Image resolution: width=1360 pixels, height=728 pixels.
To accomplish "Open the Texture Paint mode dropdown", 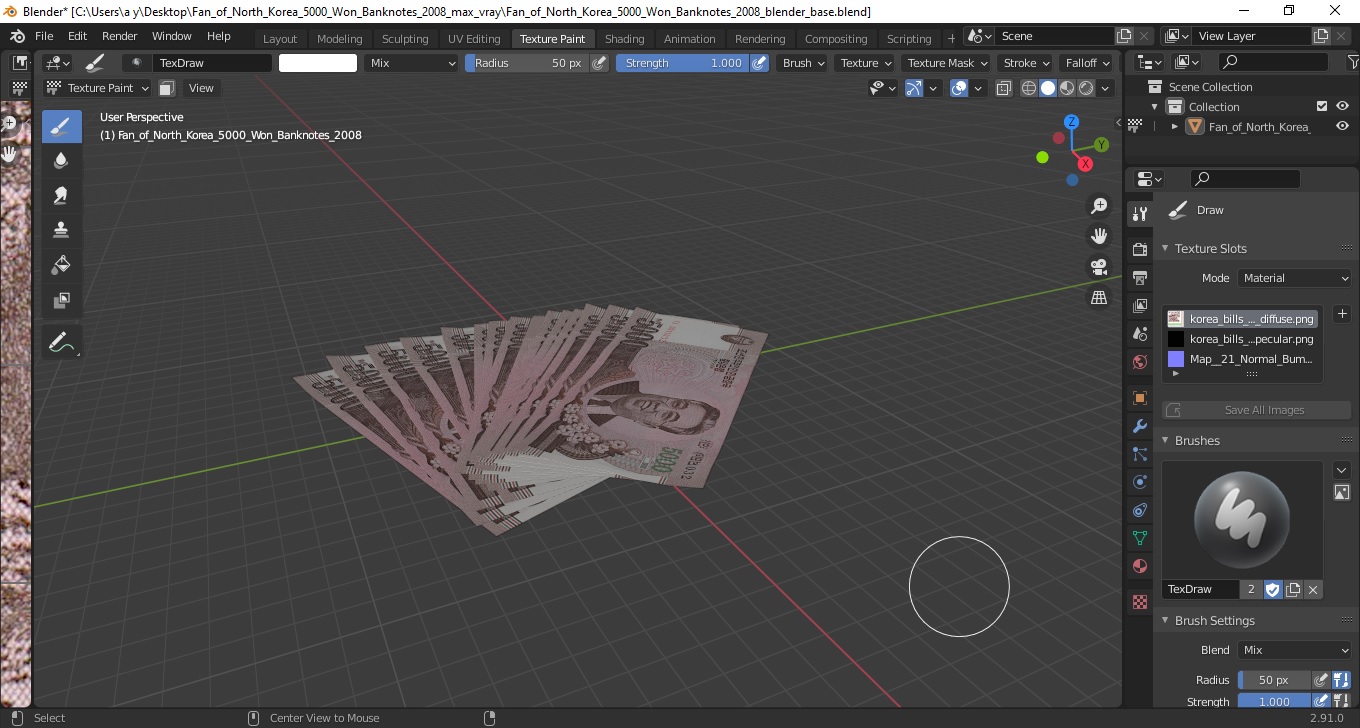I will click(98, 88).
